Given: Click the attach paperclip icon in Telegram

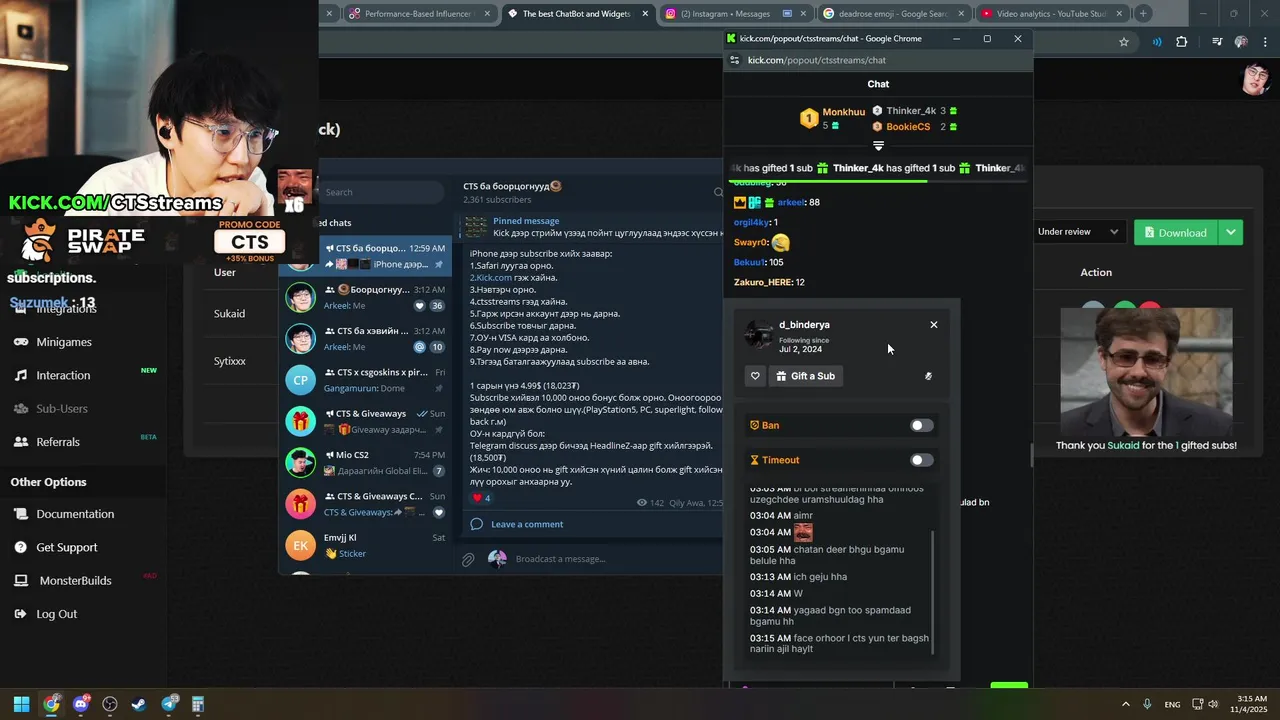Looking at the screenshot, I should click(468, 559).
